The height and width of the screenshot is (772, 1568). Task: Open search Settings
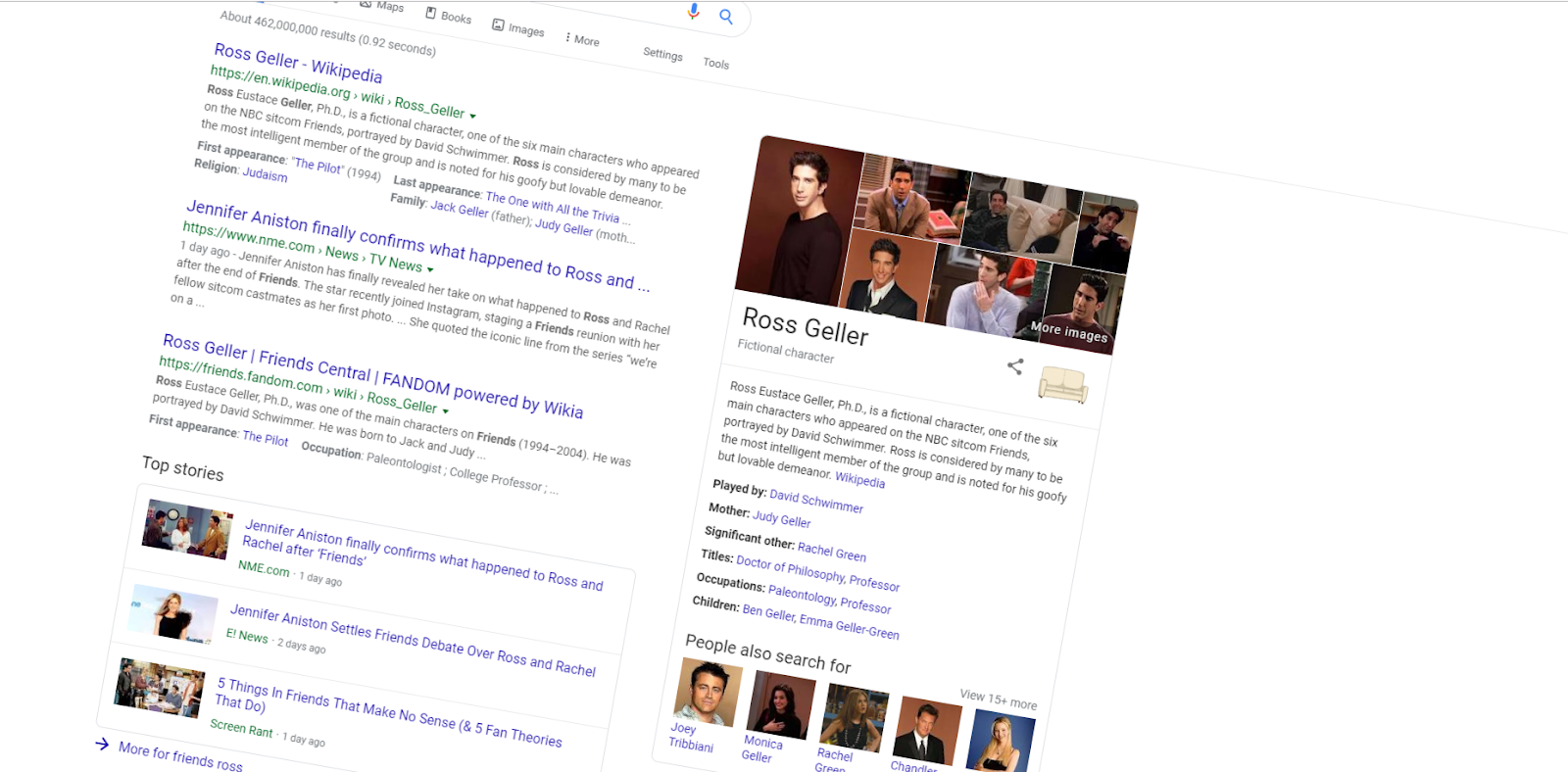662,55
